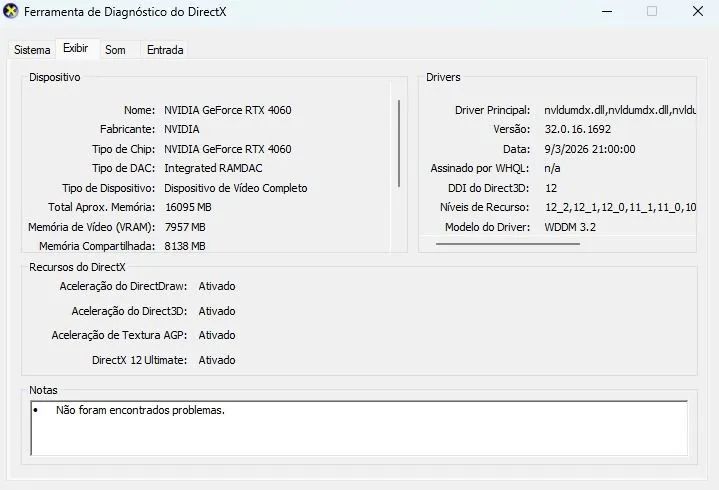Minimize the DirectX diagnostic window
The width and height of the screenshot is (719, 490).
pyautogui.click(x=607, y=11)
